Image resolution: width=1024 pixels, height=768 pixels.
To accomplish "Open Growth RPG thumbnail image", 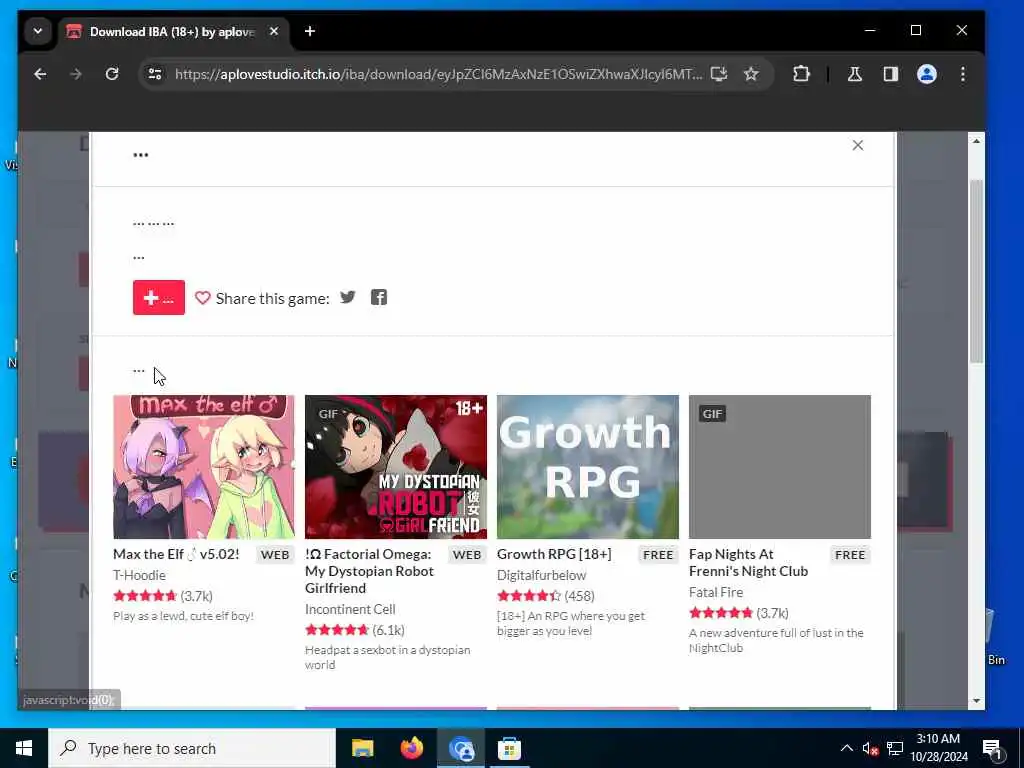I will pos(588,467).
